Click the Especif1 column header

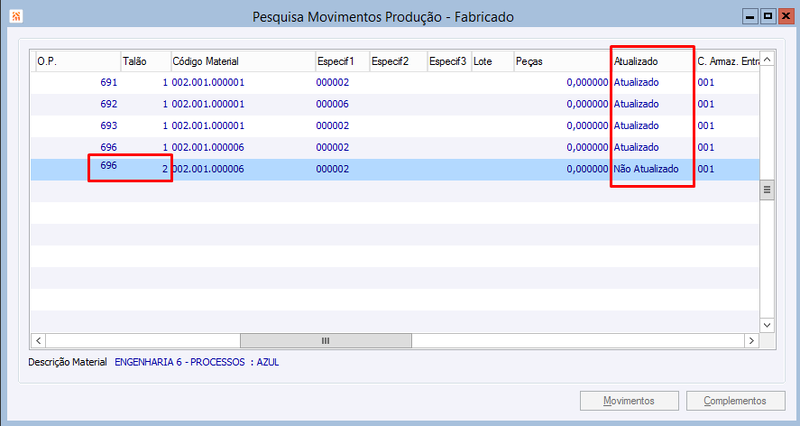coord(342,61)
